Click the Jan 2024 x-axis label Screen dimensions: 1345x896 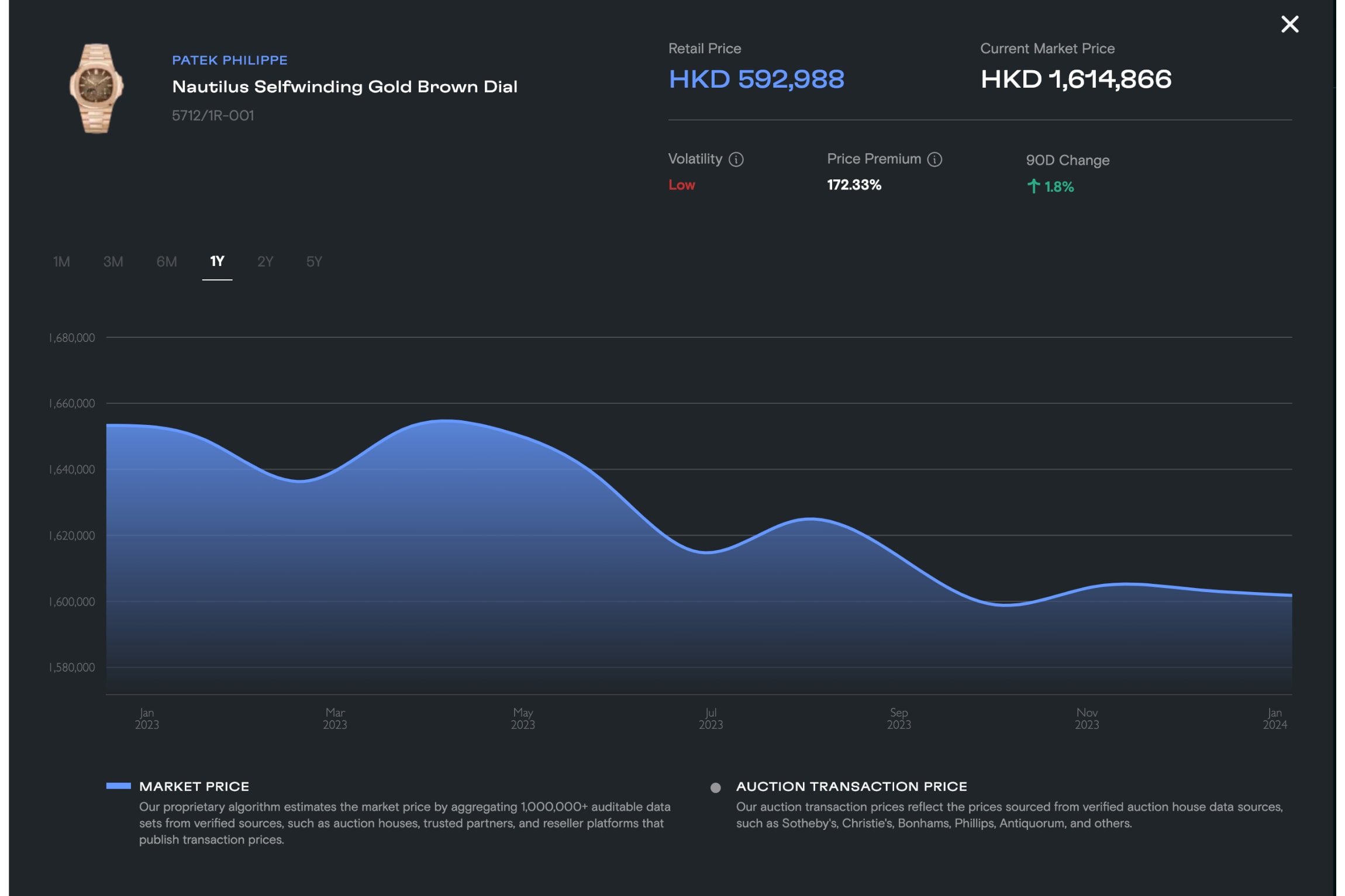coord(1275,719)
